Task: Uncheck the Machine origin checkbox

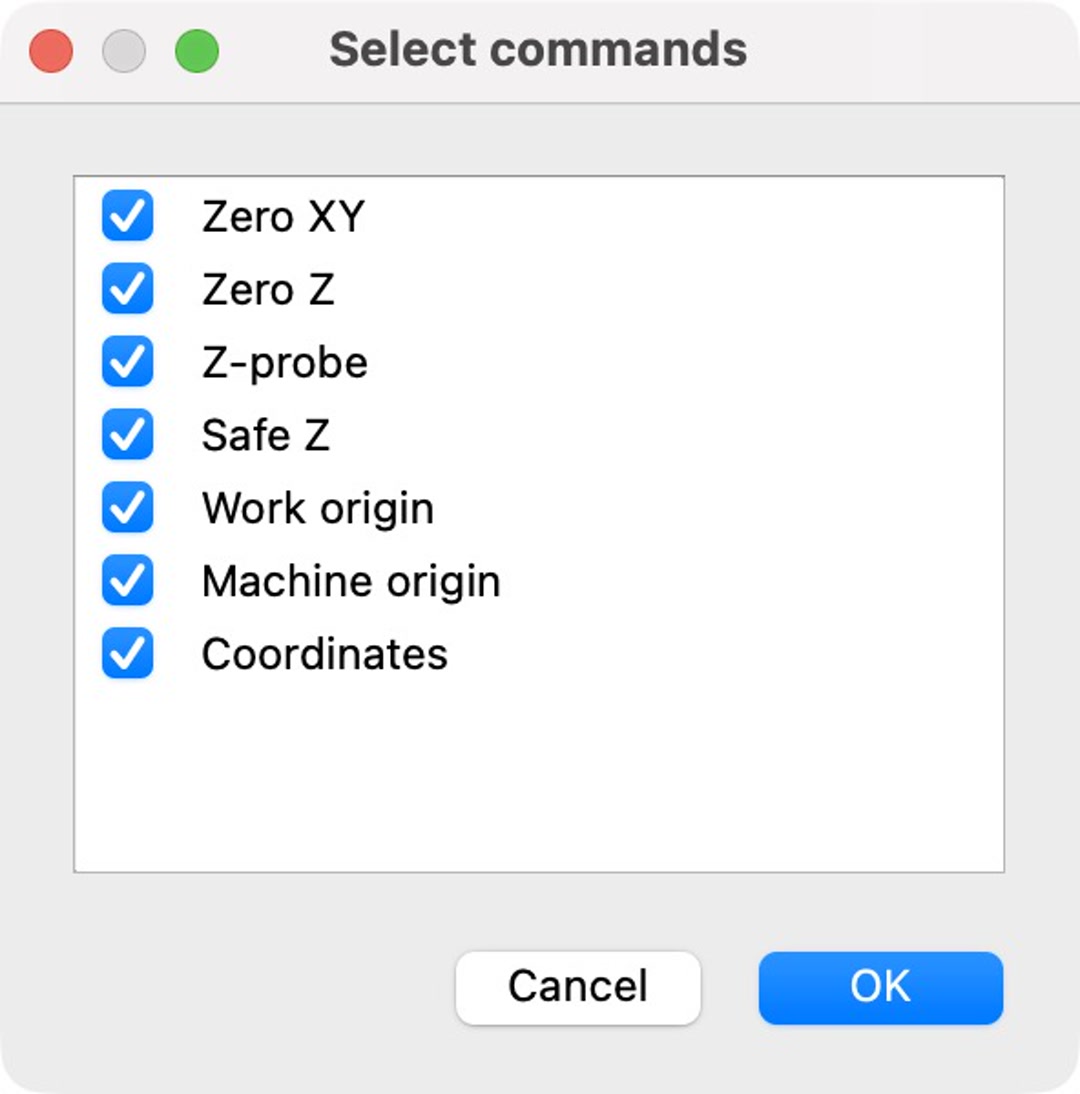Action: pos(127,581)
